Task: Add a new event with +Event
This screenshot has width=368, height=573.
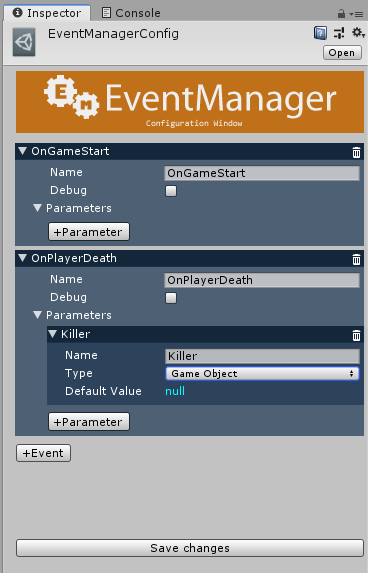Action: pos(43,453)
